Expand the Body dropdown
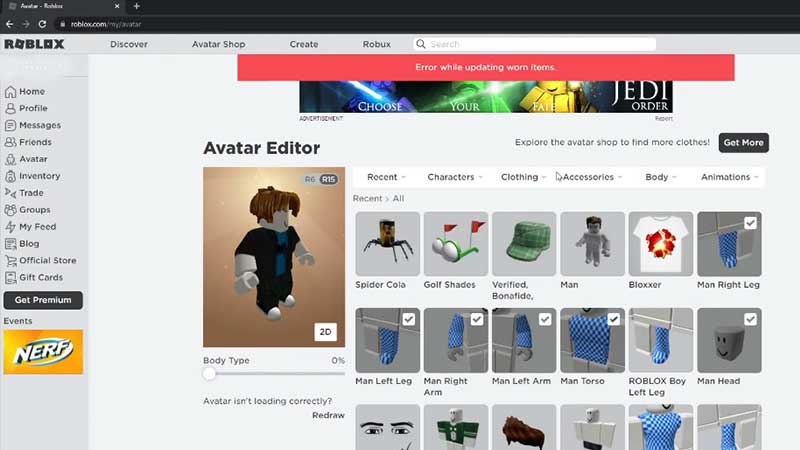Viewport: 800px width, 450px height. coord(661,177)
